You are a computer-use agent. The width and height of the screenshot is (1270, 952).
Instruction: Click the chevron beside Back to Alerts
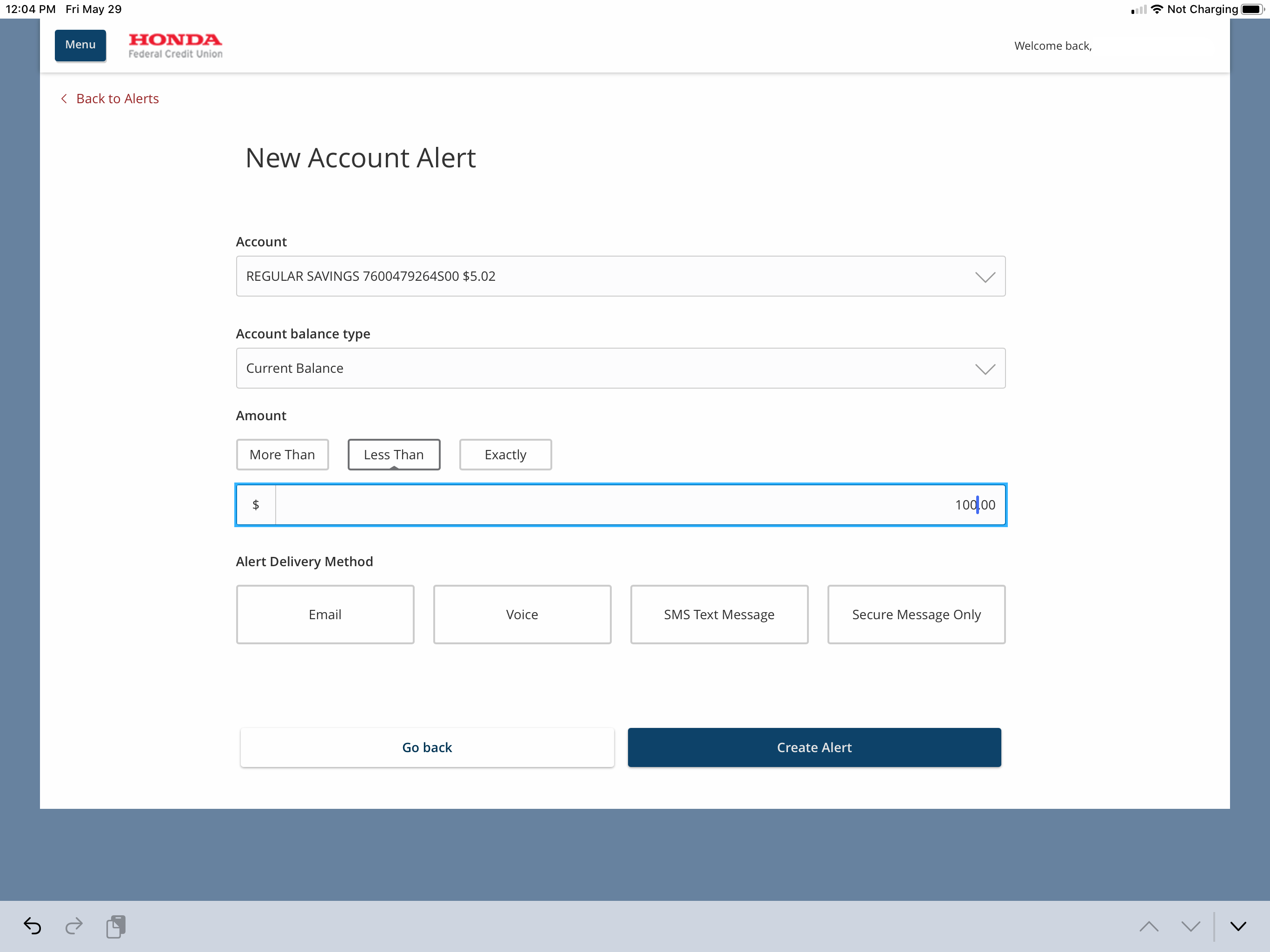(64, 99)
